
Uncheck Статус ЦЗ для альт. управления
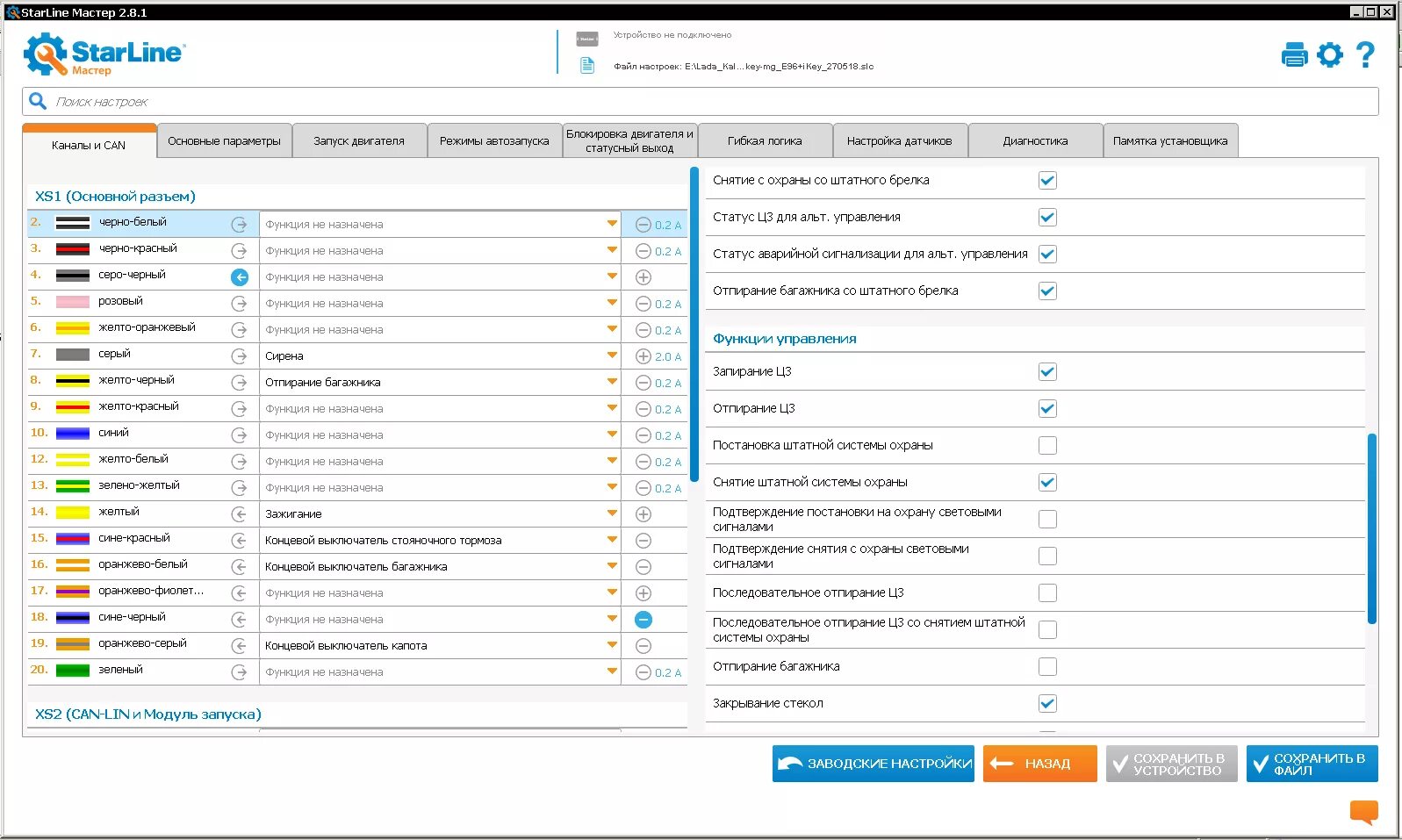click(1047, 217)
